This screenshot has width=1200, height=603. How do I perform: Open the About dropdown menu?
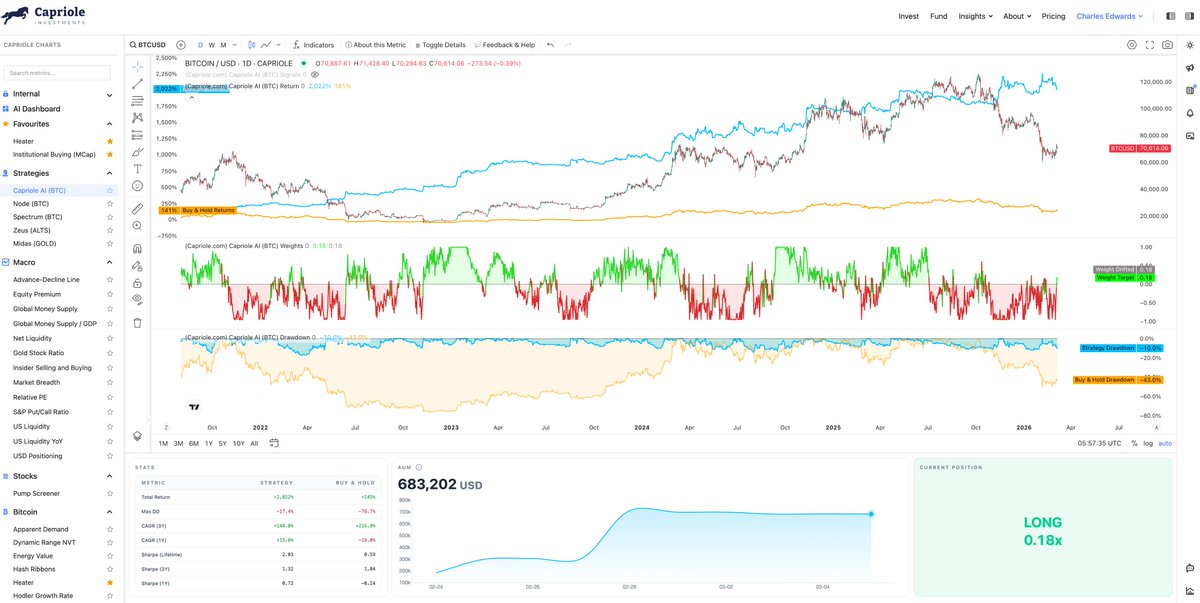[1017, 16]
